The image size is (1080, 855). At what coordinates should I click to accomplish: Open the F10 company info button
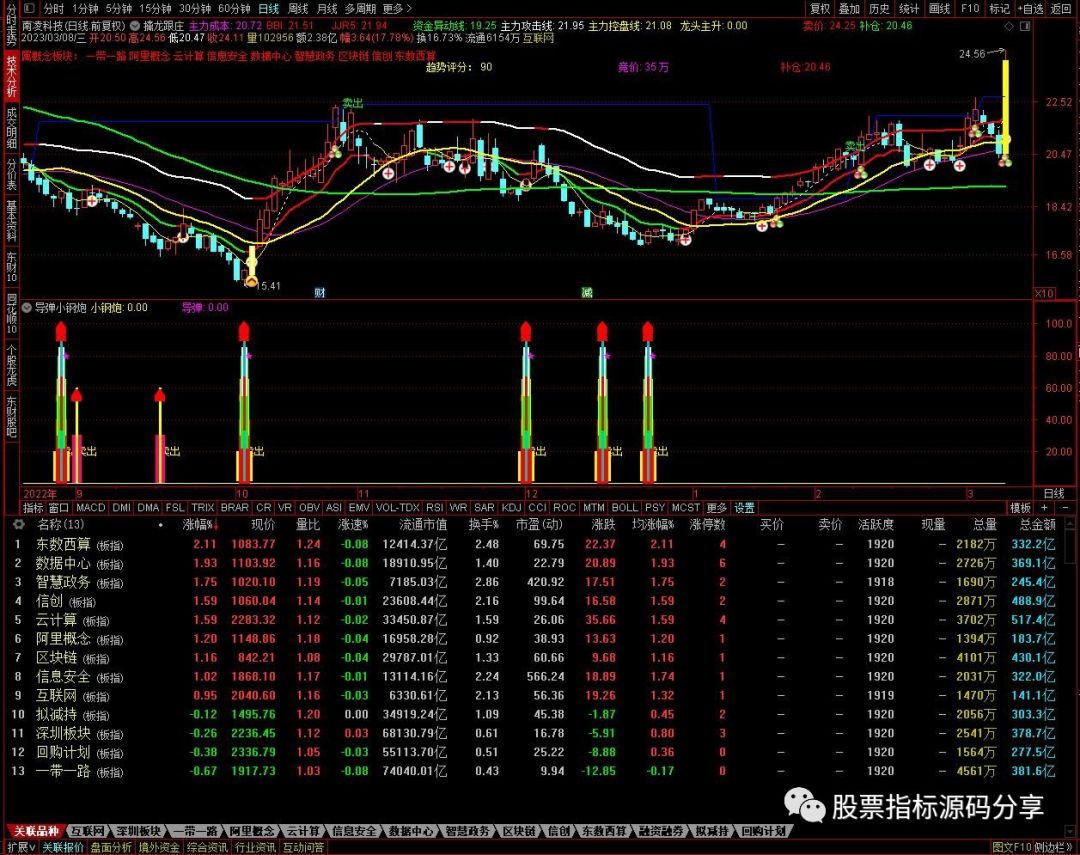[x=970, y=8]
